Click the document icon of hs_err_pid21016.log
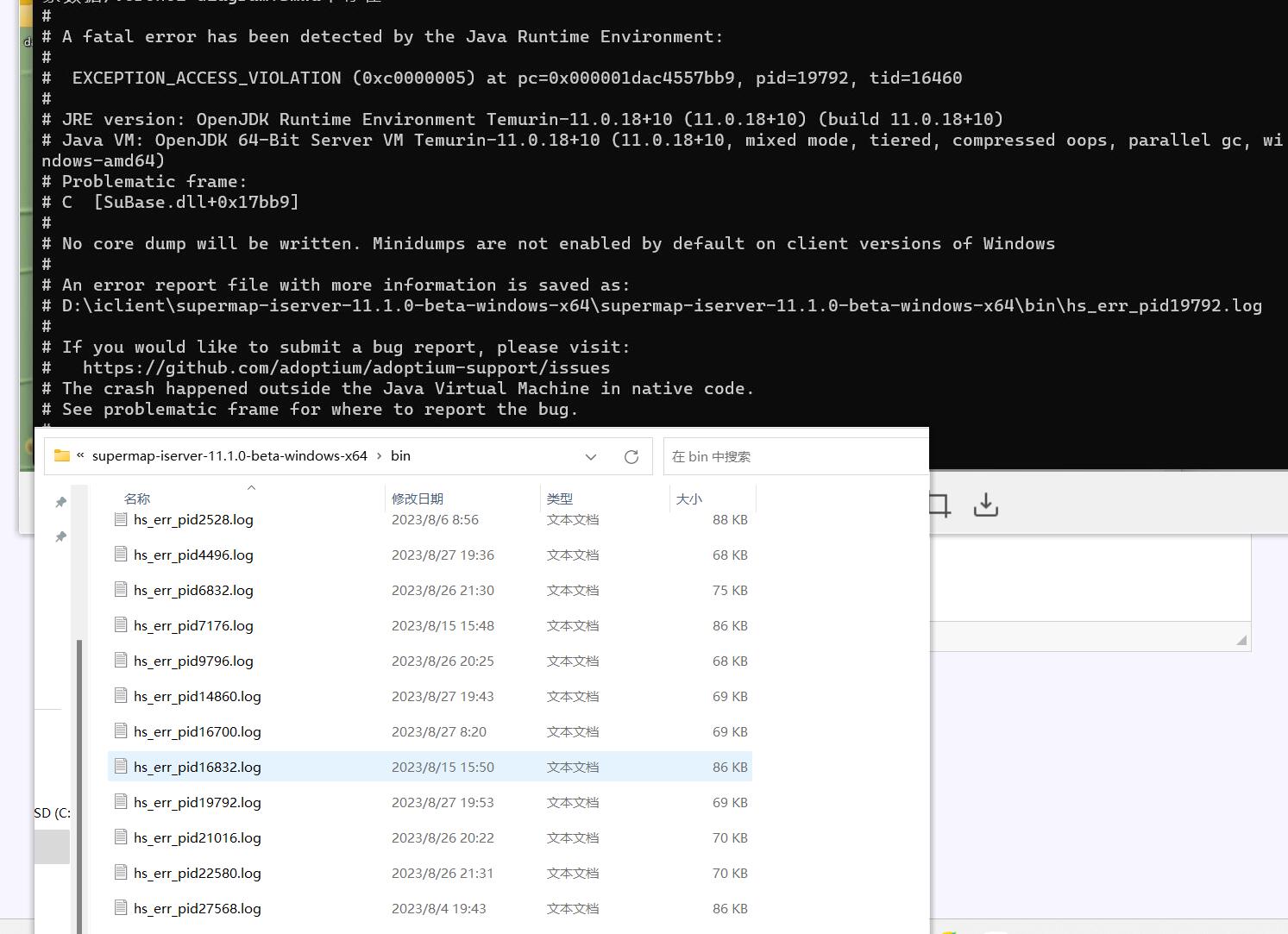Screen dimensions: 1288x934 coord(121,837)
